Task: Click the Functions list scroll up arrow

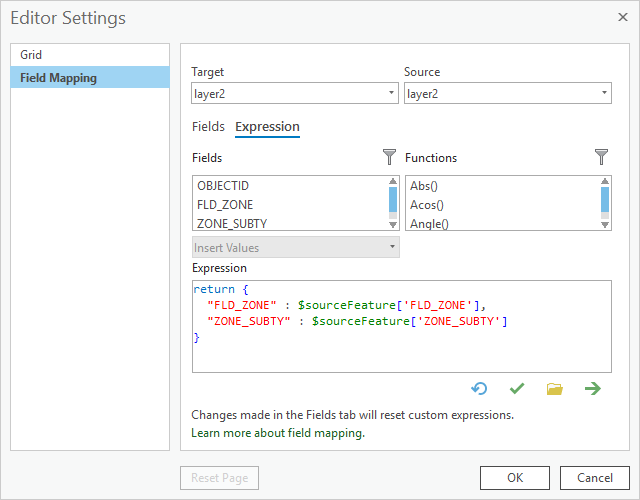Action: [x=605, y=181]
